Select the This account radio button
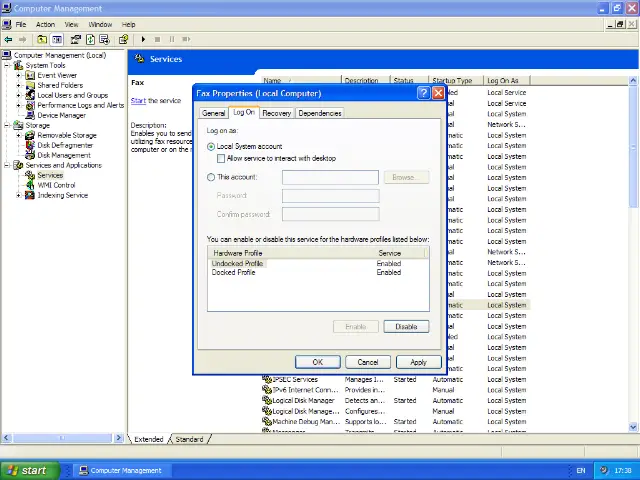Image resolution: width=640 pixels, height=480 pixels. coord(211,177)
